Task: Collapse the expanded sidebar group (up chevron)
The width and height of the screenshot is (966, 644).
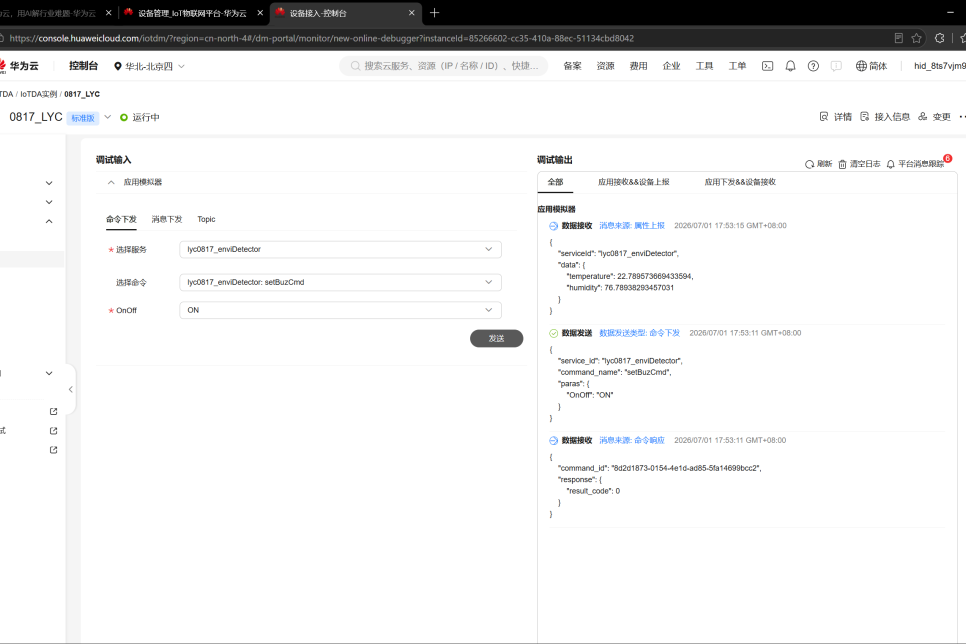Action: 49,221
